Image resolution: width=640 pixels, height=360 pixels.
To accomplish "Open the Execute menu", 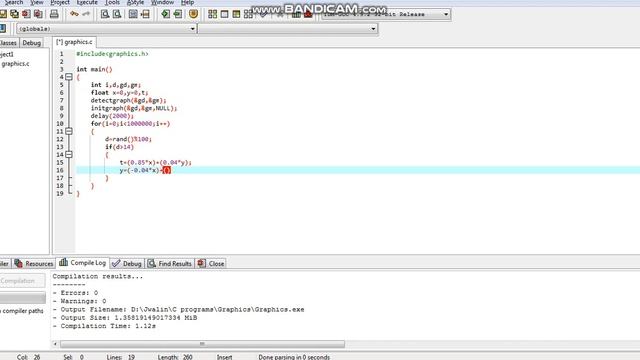I will tap(87, 2).
